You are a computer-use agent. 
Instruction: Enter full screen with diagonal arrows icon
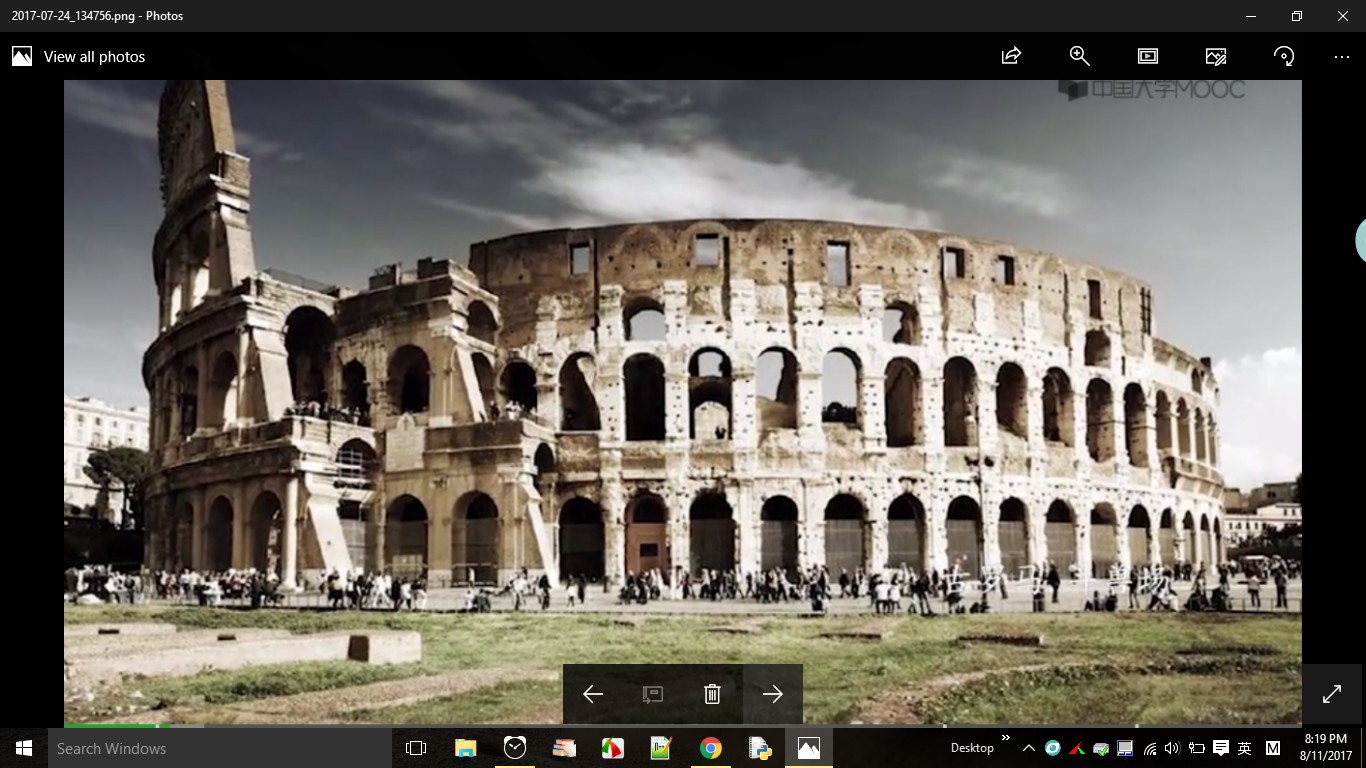[x=1332, y=693]
